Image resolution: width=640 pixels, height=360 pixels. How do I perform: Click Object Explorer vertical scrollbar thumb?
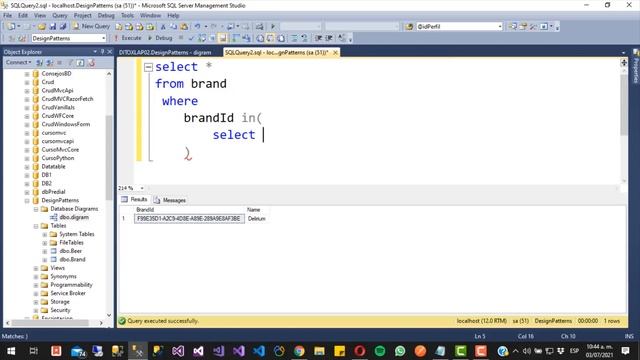coord(109,158)
